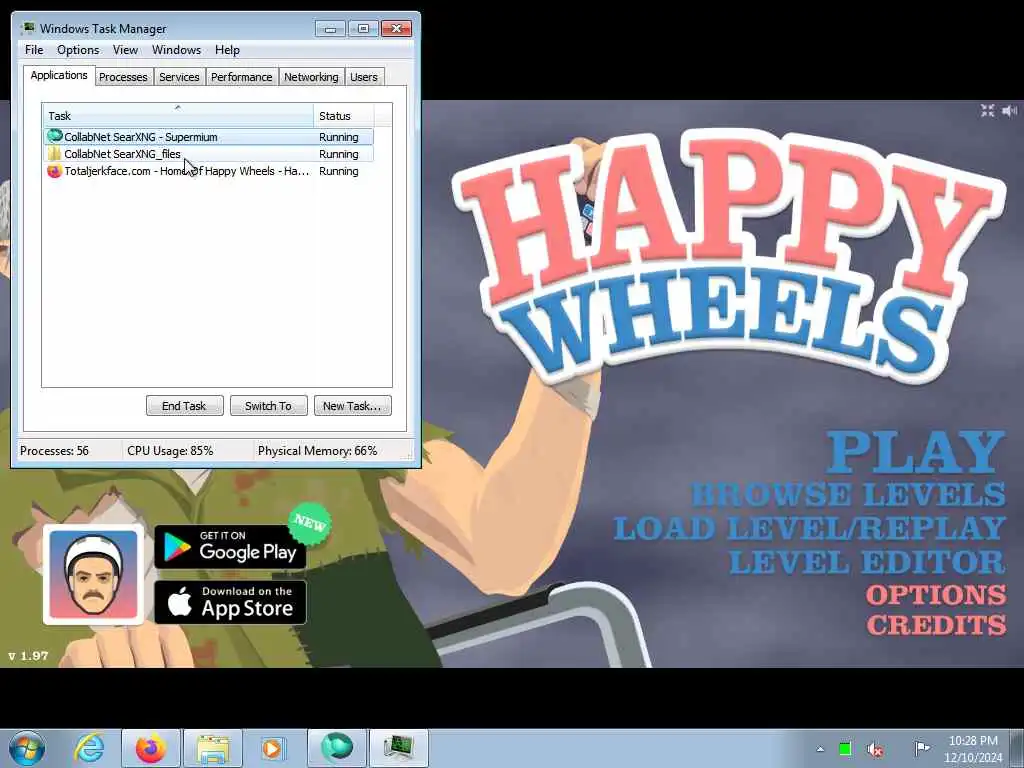1024x768 pixels.
Task: Click PLAY in the Happy Wheels menu
Action: pyautogui.click(x=916, y=451)
